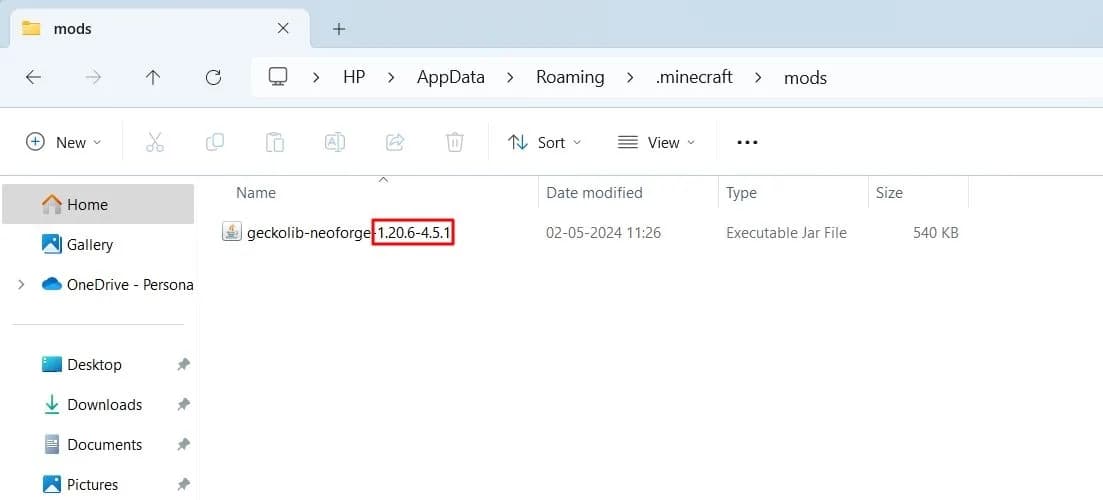Add a new File Explorer tab
1103x500 pixels.
pyautogui.click(x=339, y=29)
